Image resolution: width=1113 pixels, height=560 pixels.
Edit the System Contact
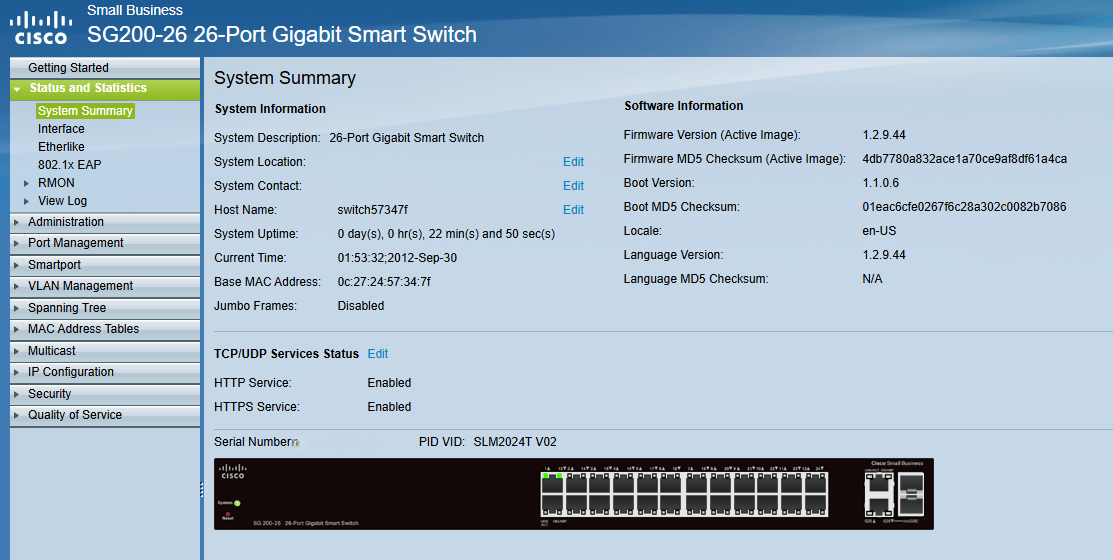click(574, 186)
